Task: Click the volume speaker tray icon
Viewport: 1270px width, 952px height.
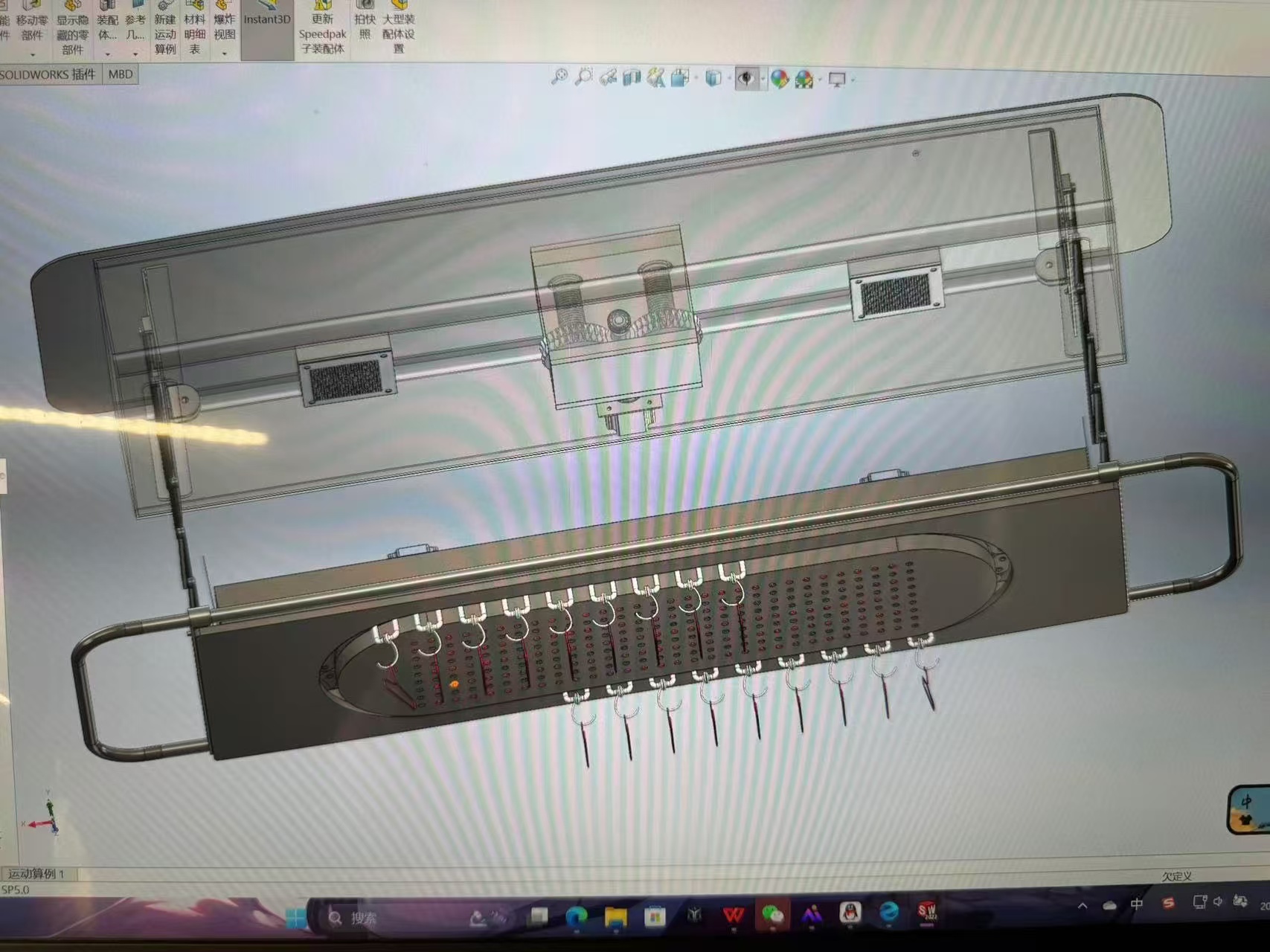Action: click(x=1218, y=901)
